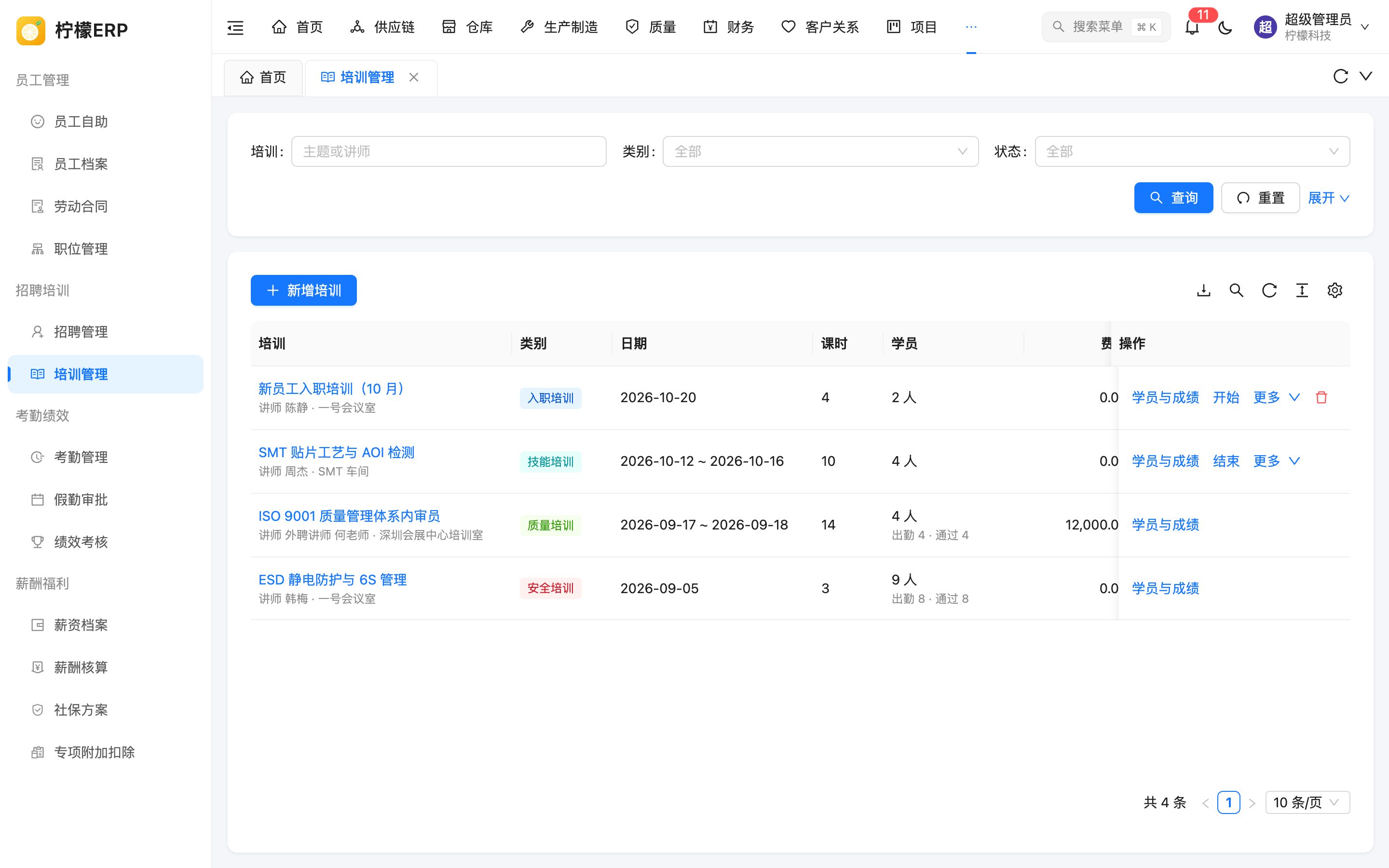
Task: Open the 类别 dropdown
Action: point(820,151)
